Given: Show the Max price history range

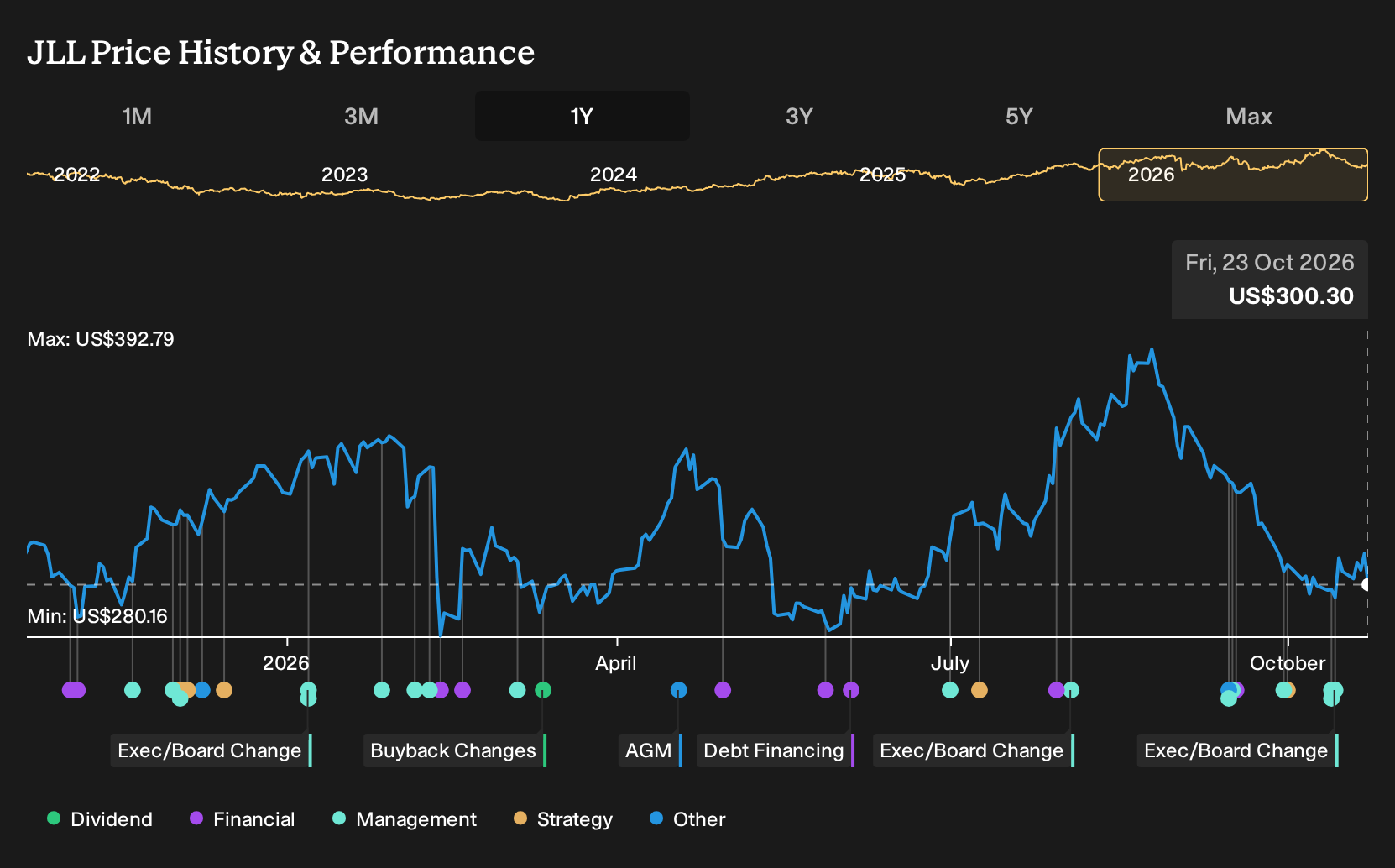Looking at the screenshot, I should 1249,116.
